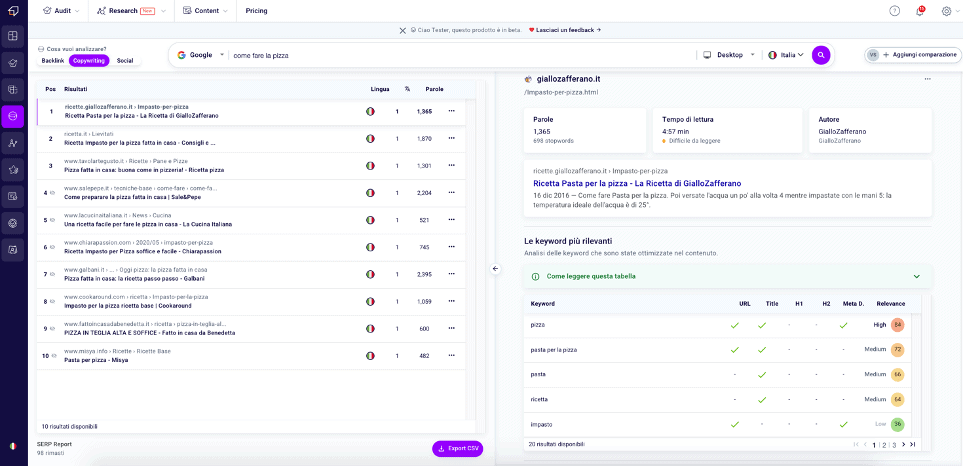Click the info icon in Come leggere banner
Screen dimensions: 964x466
click(x=536, y=277)
